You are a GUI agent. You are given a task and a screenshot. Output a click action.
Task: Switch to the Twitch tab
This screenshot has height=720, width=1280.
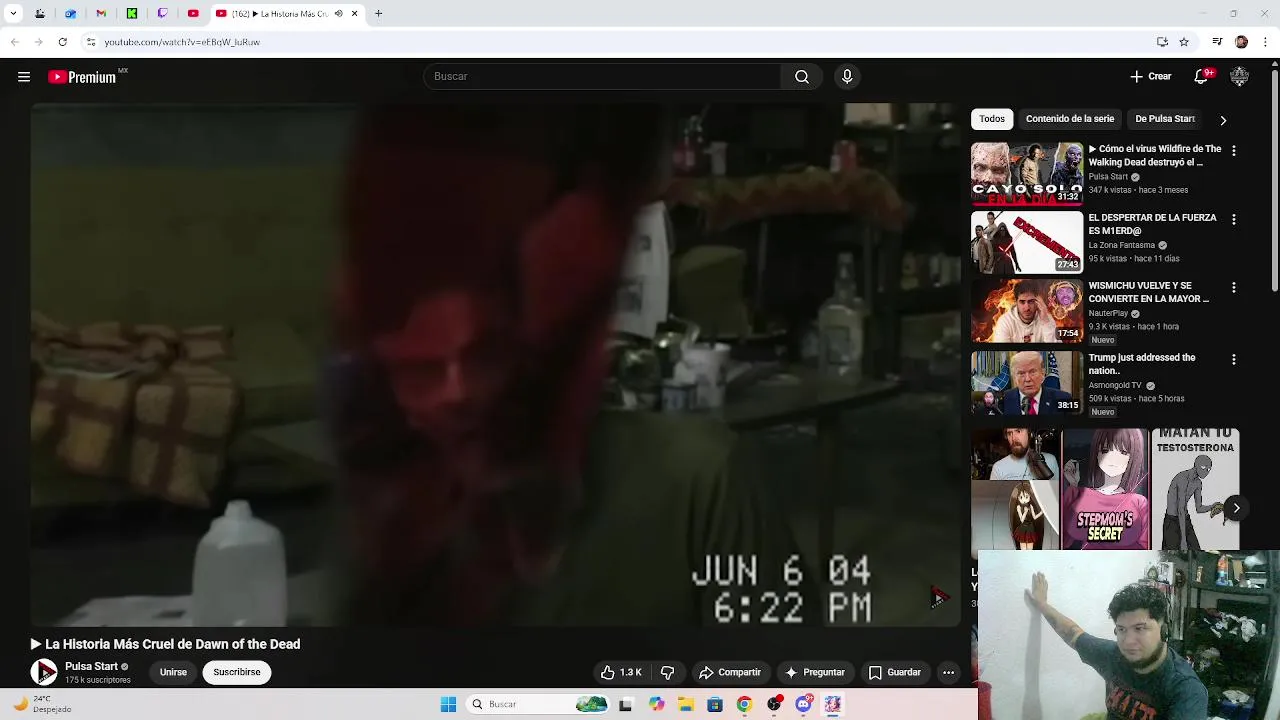163,14
